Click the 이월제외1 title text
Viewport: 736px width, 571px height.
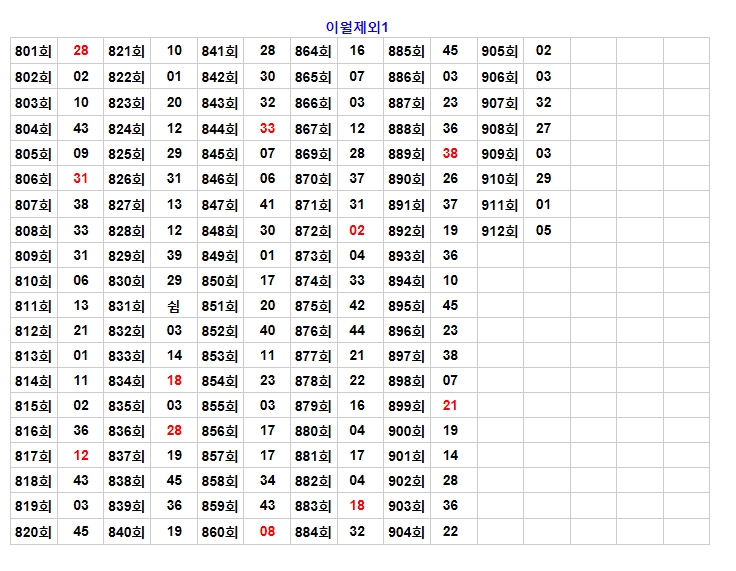(x=357, y=26)
